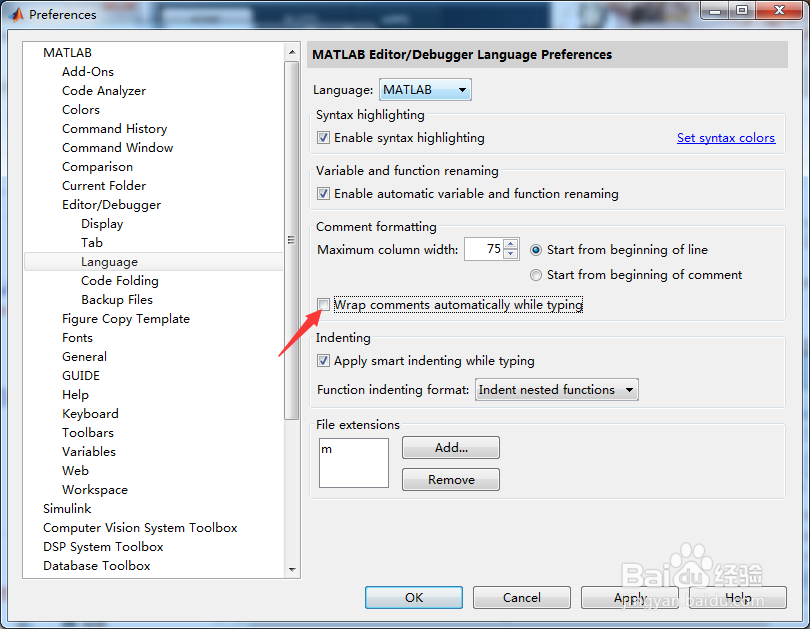The width and height of the screenshot is (810, 629).
Task: Select DSP System Toolbox
Action: [x=103, y=547]
